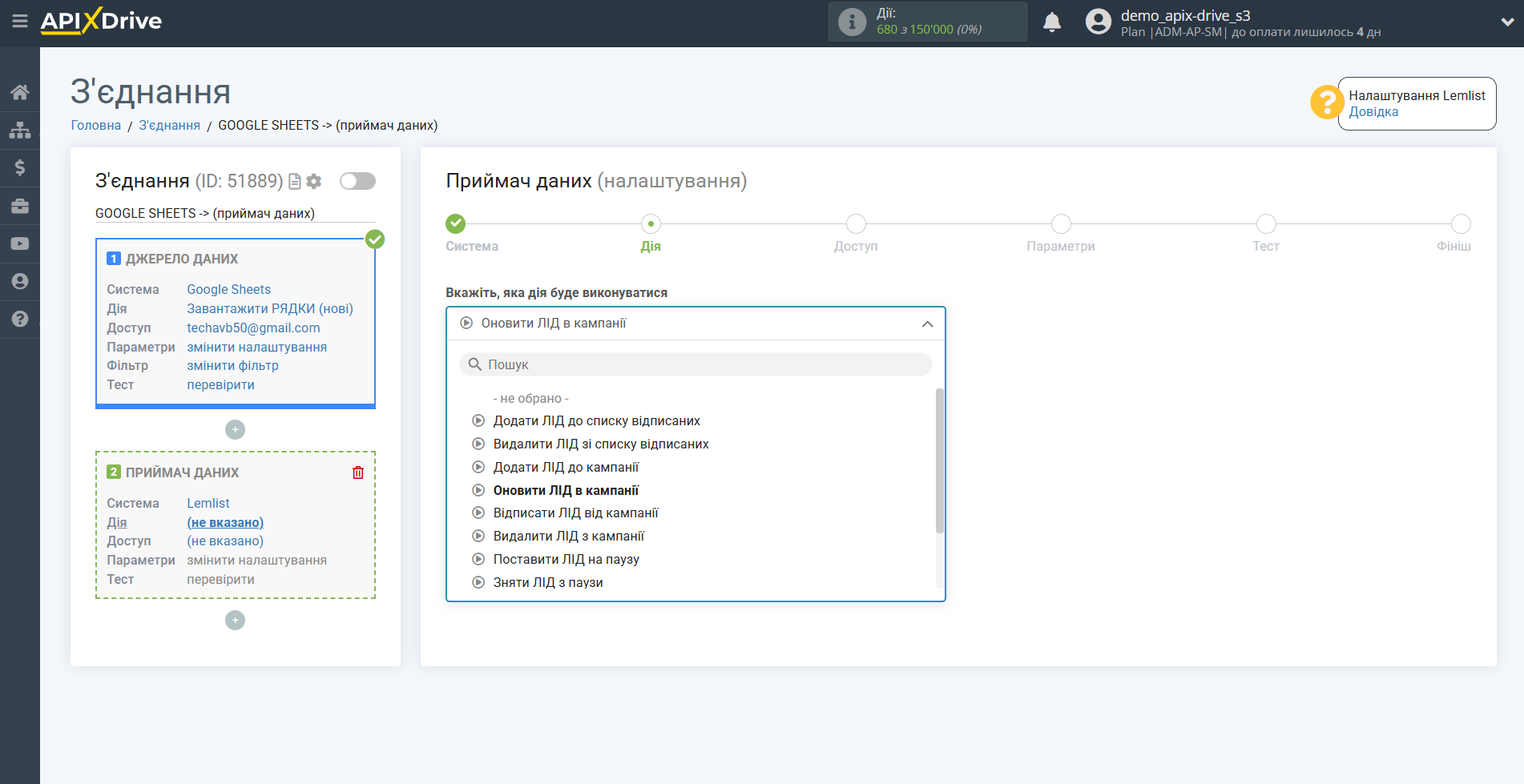Click source змінити налаштування link
This screenshot has height=784, width=1524.
[x=256, y=347]
